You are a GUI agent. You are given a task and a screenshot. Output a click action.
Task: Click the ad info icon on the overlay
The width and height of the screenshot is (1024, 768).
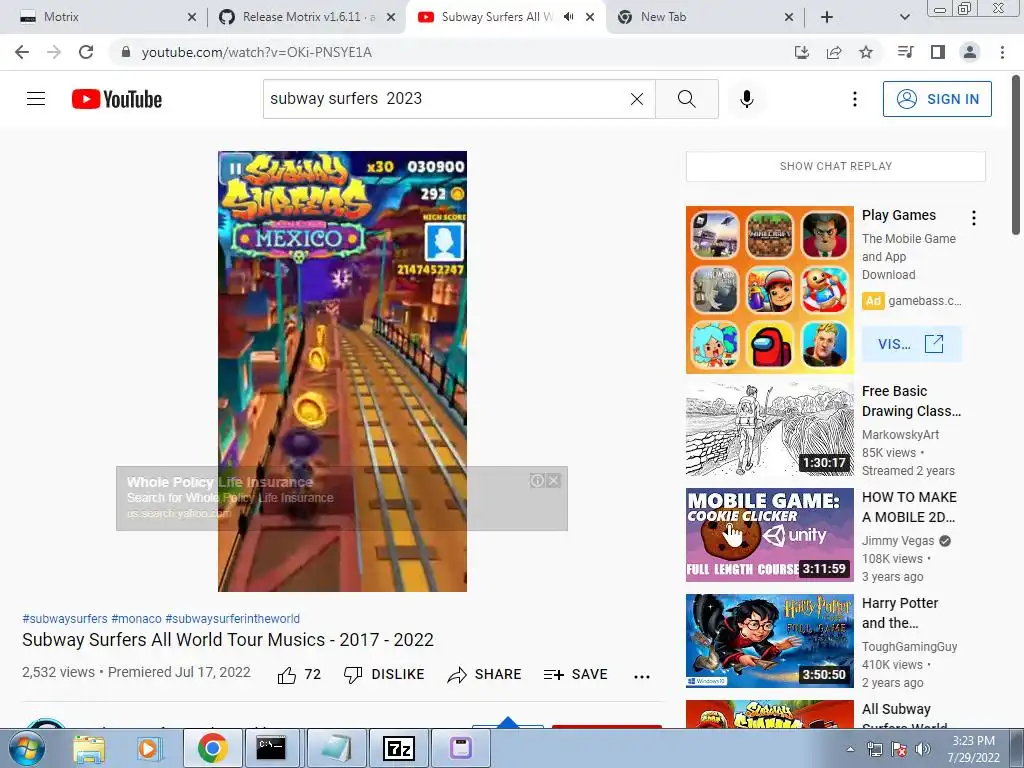[x=537, y=481]
